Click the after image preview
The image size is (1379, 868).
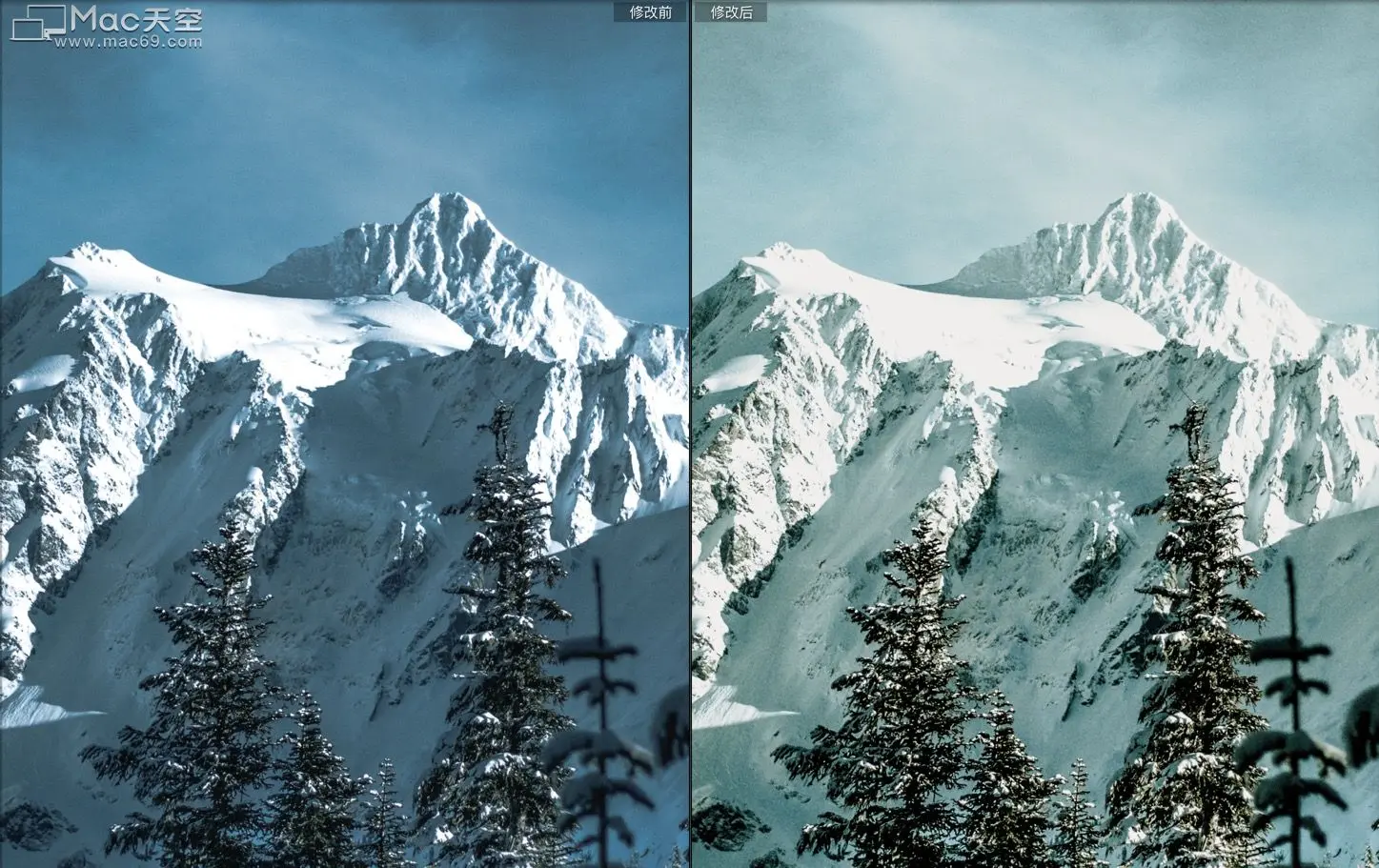click(1035, 434)
